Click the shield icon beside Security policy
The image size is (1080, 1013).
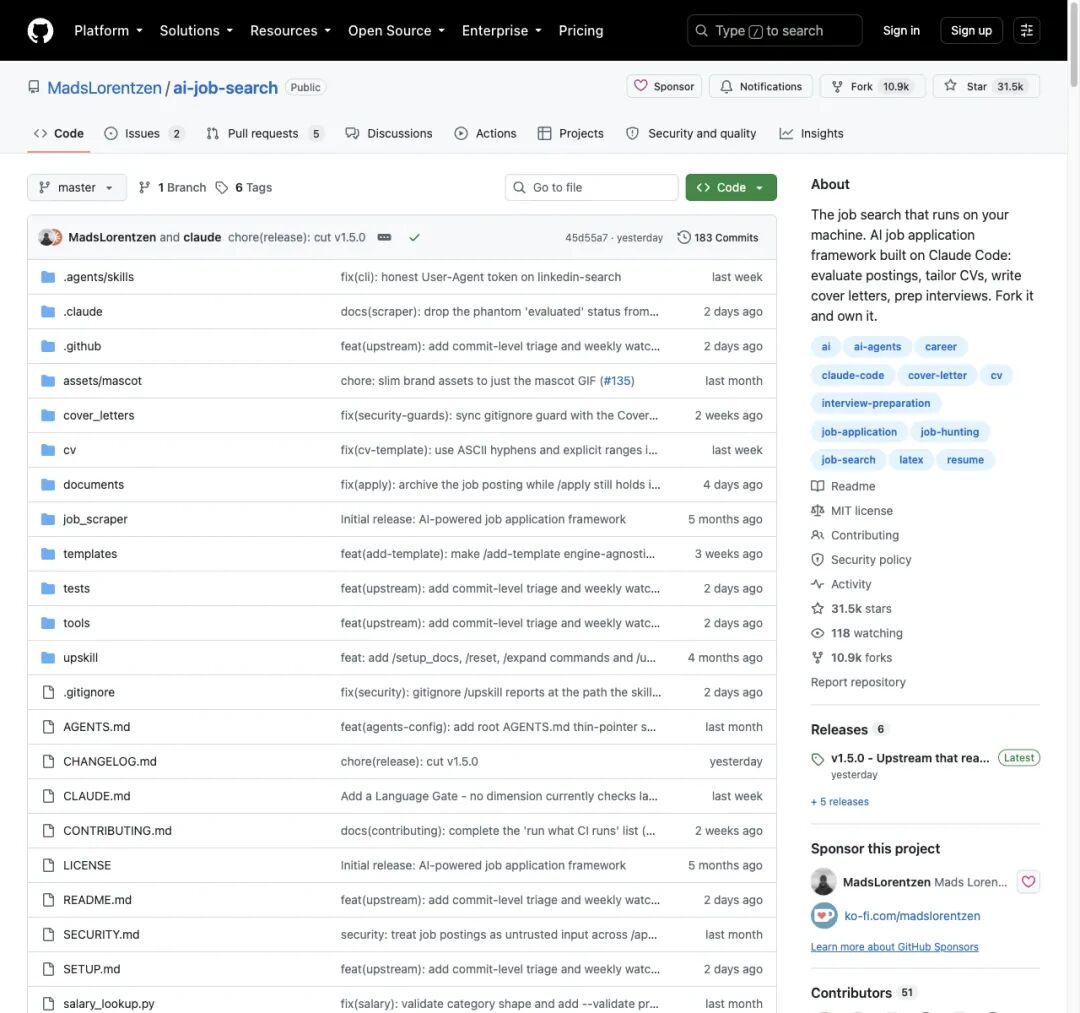click(x=818, y=560)
